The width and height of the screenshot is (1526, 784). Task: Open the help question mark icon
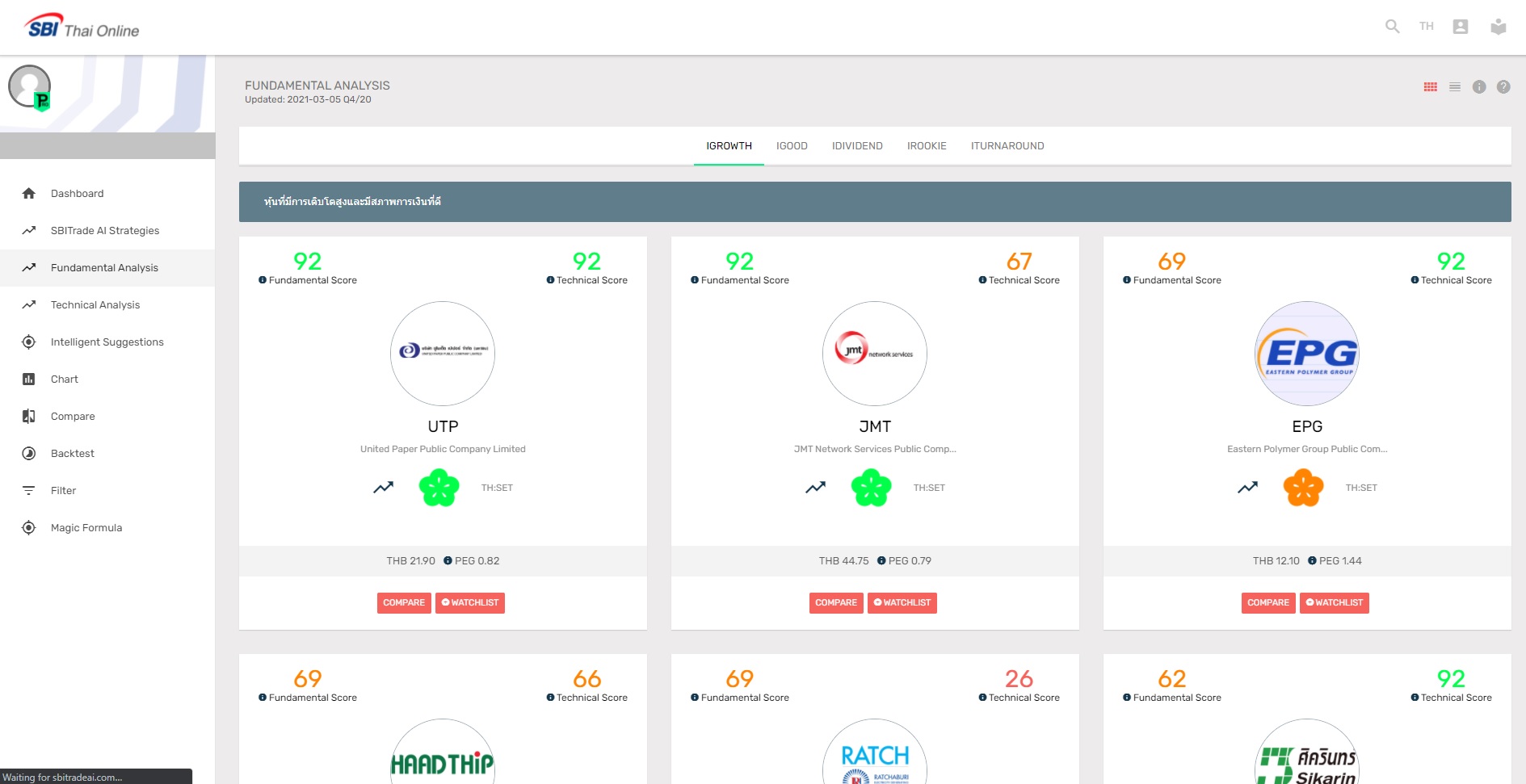tap(1503, 87)
